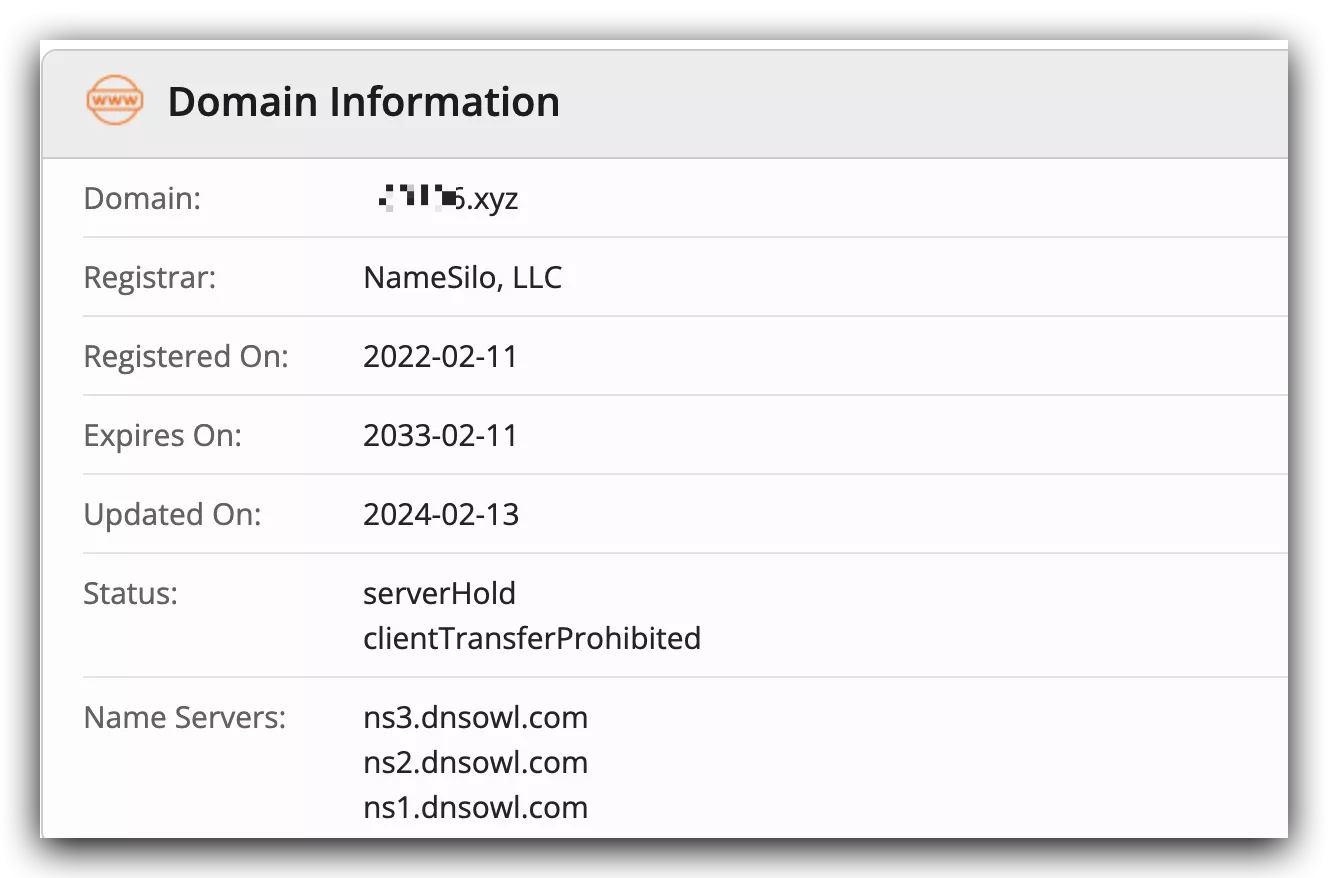Select the Expires On label
Viewport: 1328px width, 878px height.
[x=162, y=435]
